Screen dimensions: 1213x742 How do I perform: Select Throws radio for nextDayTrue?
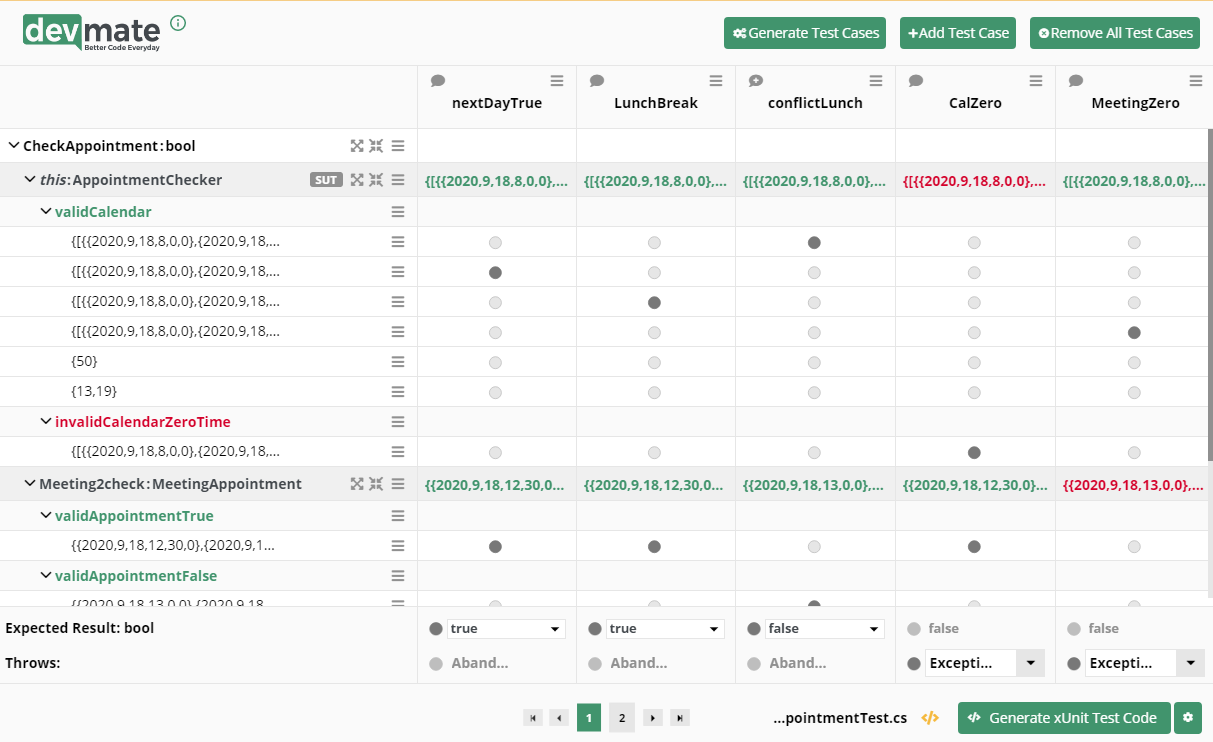pos(435,663)
